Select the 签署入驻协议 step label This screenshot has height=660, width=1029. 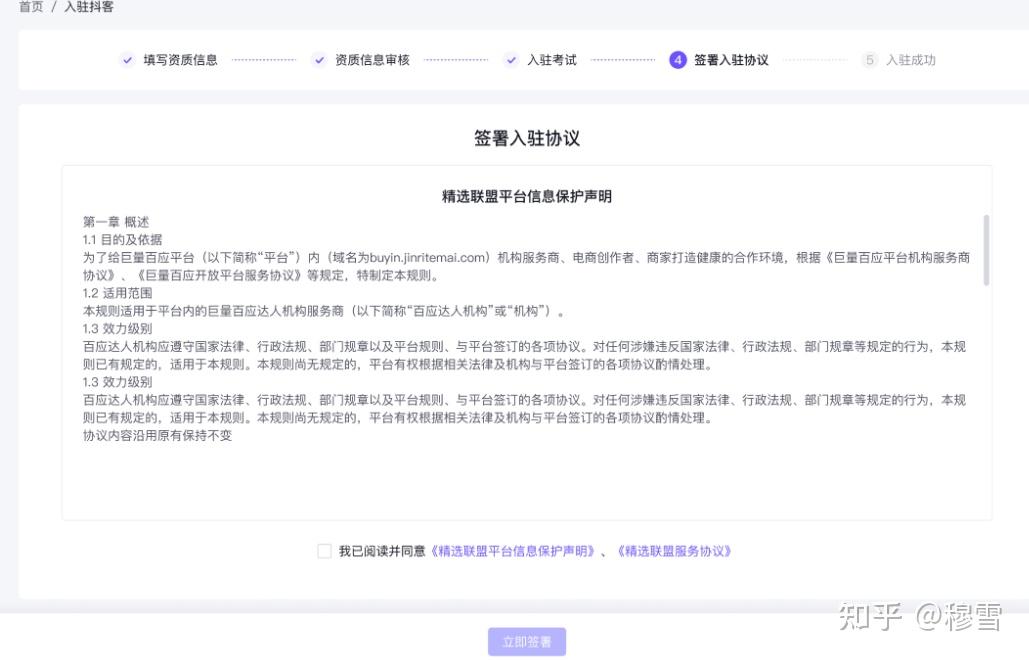731,60
